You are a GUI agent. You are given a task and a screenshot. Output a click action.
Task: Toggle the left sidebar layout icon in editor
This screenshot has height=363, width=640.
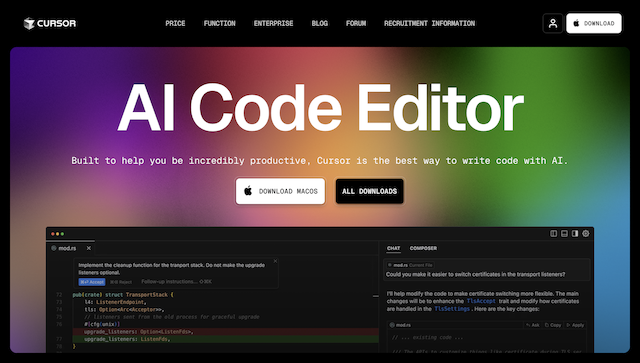[553, 234]
